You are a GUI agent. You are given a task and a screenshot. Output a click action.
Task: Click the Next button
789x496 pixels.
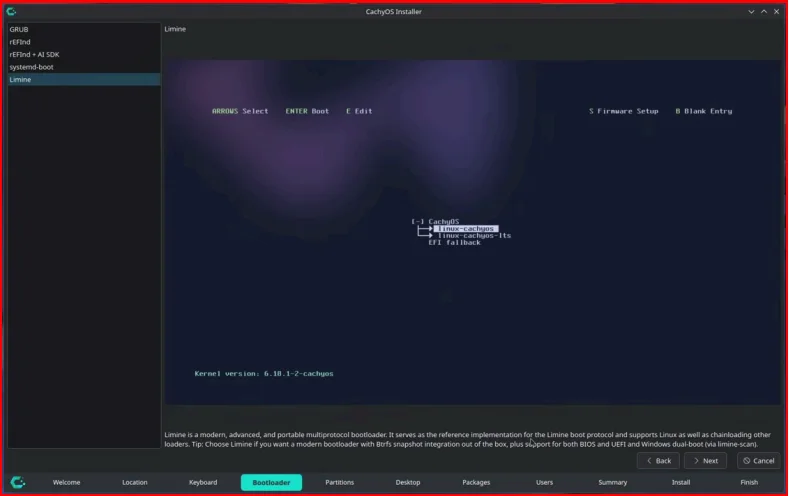click(x=705, y=460)
